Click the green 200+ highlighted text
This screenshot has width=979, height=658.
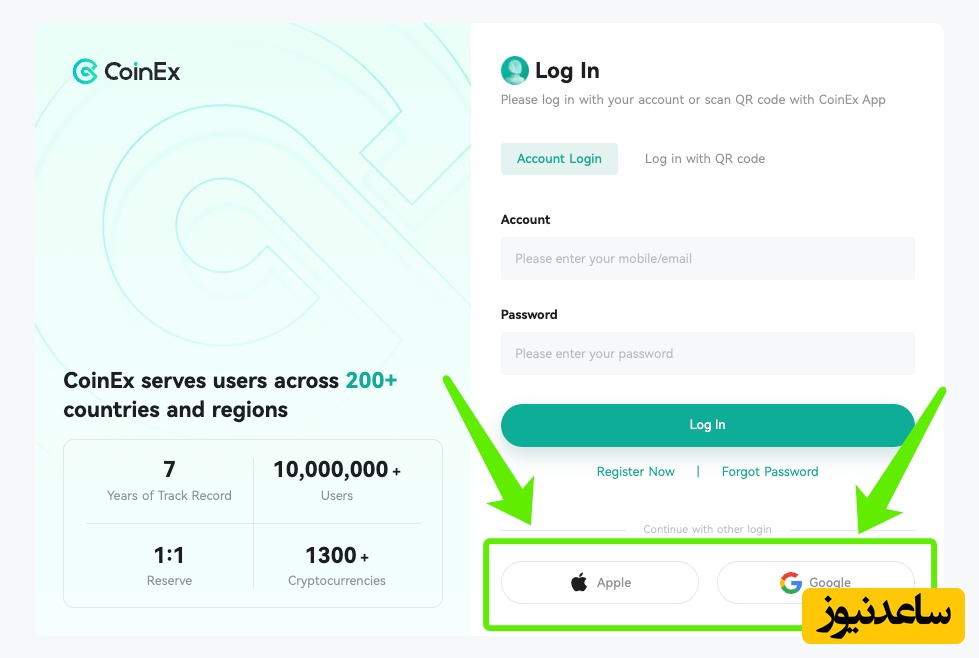tap(371, 381)
